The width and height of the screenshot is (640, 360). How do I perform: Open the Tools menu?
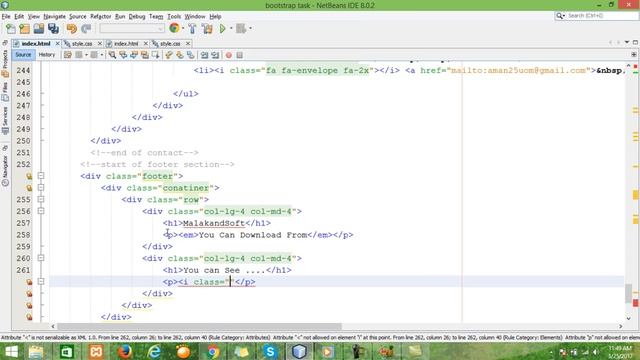coord(174,16)
